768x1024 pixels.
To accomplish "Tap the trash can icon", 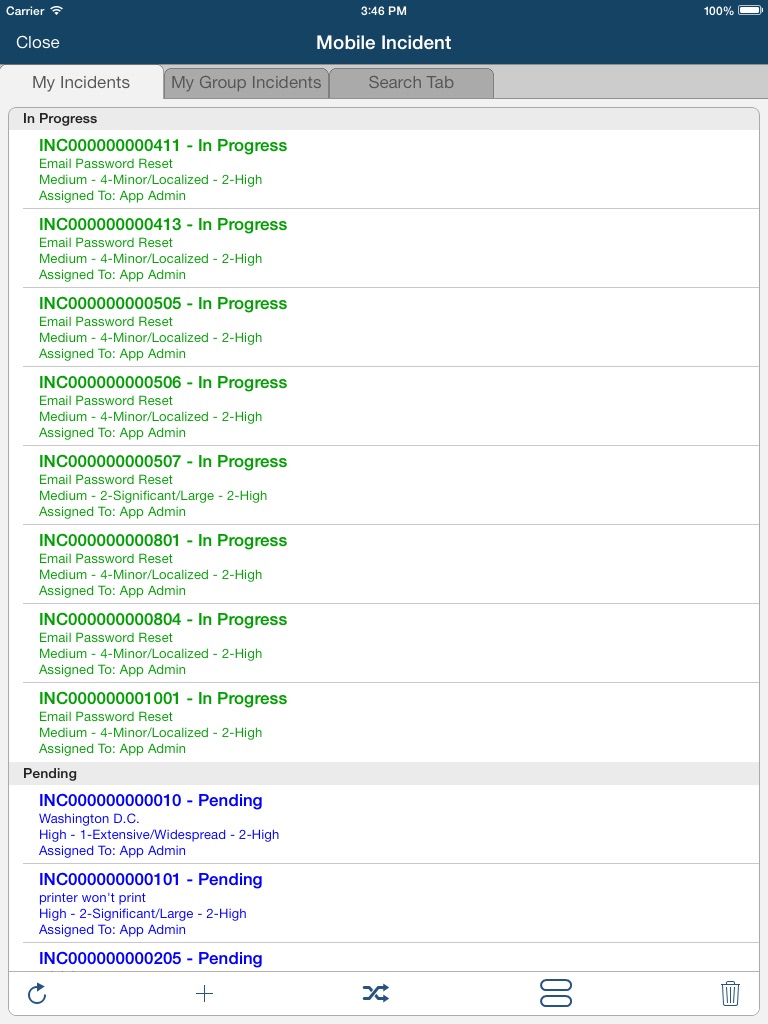I will [x=730, y=993].
